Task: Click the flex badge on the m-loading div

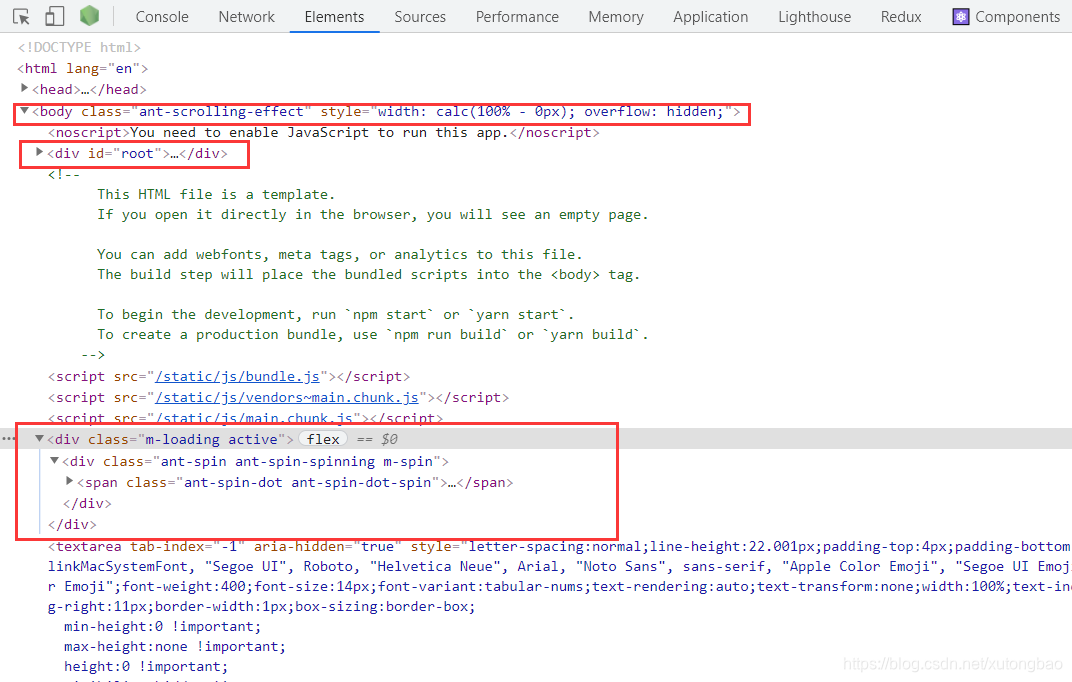Action: click(322, 438)
